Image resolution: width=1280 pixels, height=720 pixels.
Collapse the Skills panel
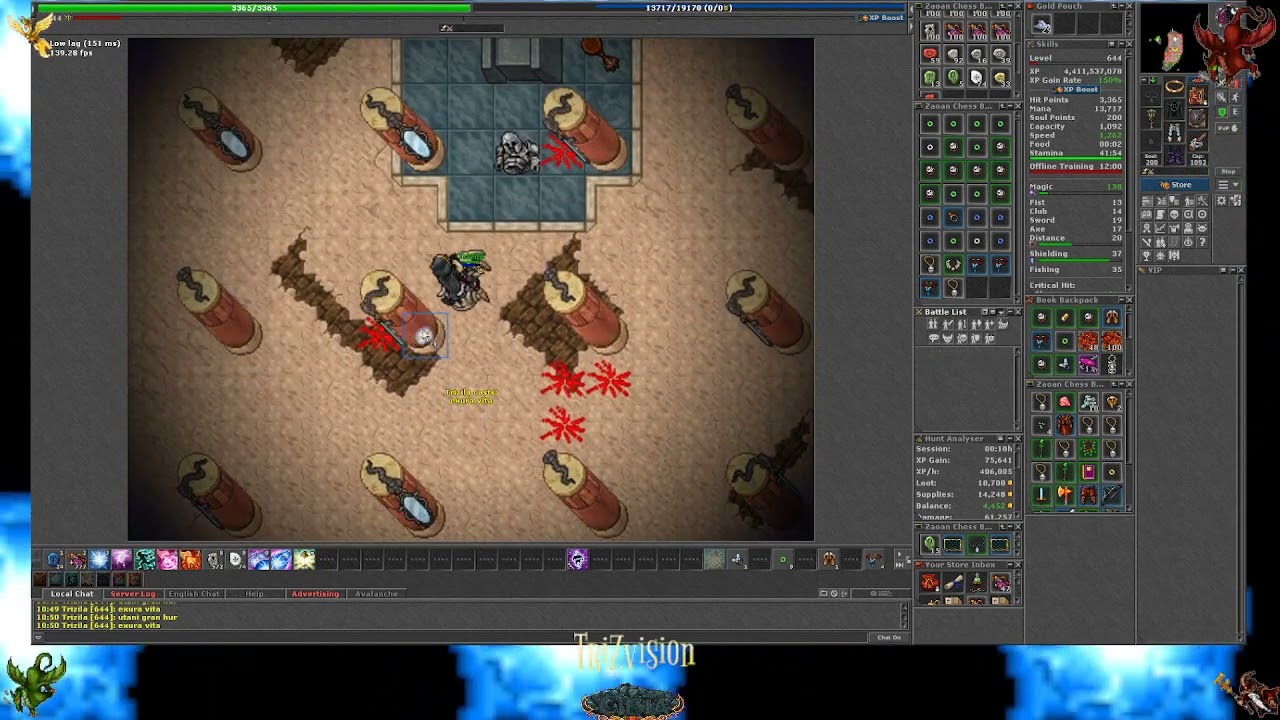point(1120,44)
